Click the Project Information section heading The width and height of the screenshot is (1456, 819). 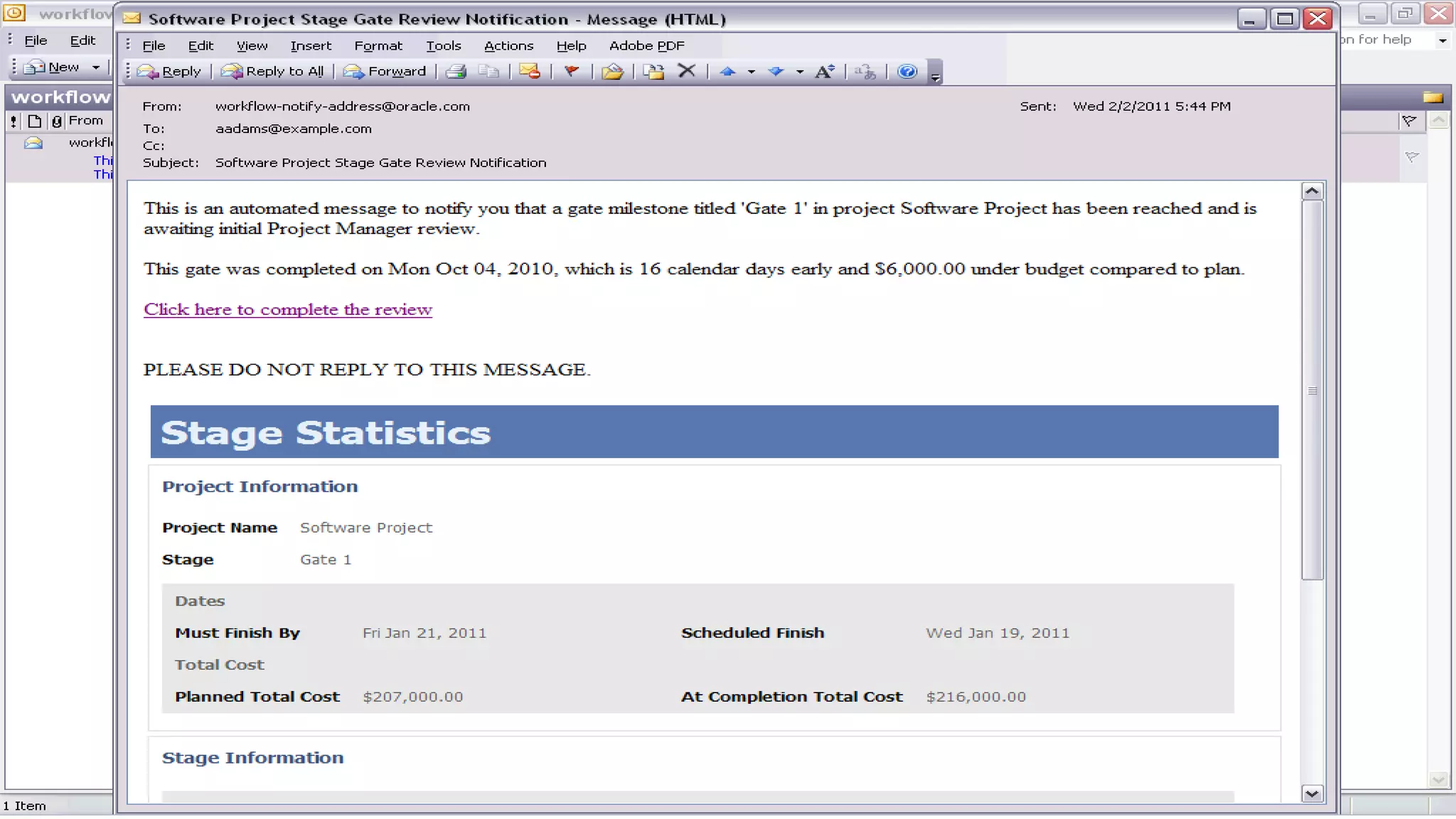tap(259, 486)
